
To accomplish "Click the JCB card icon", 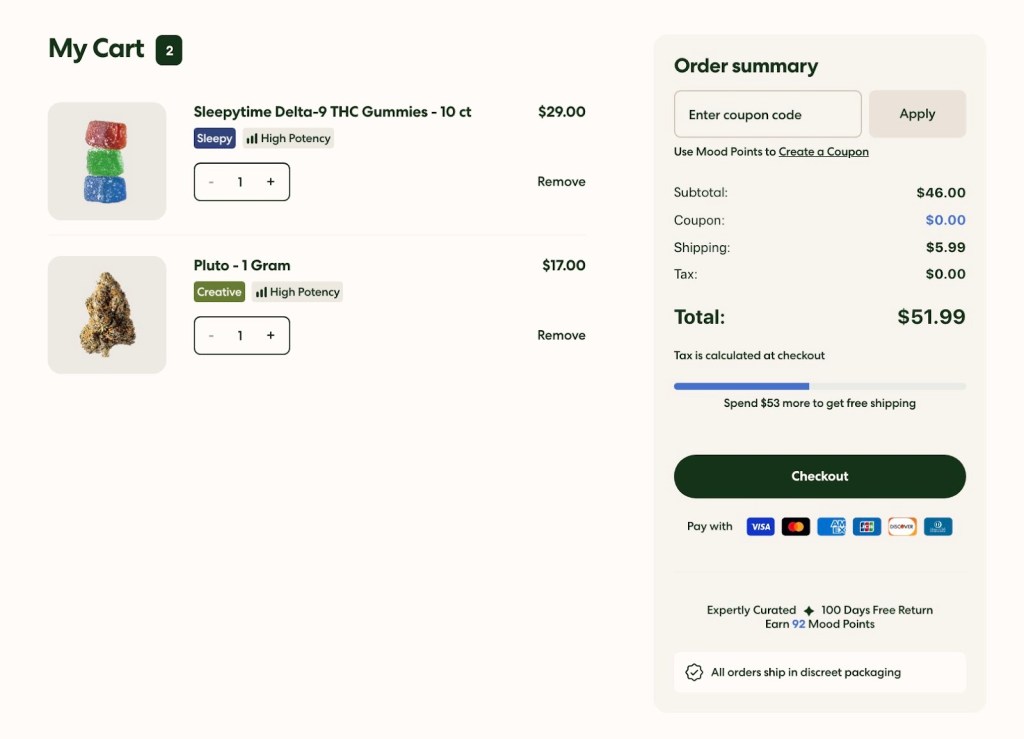I will point(867,526).
